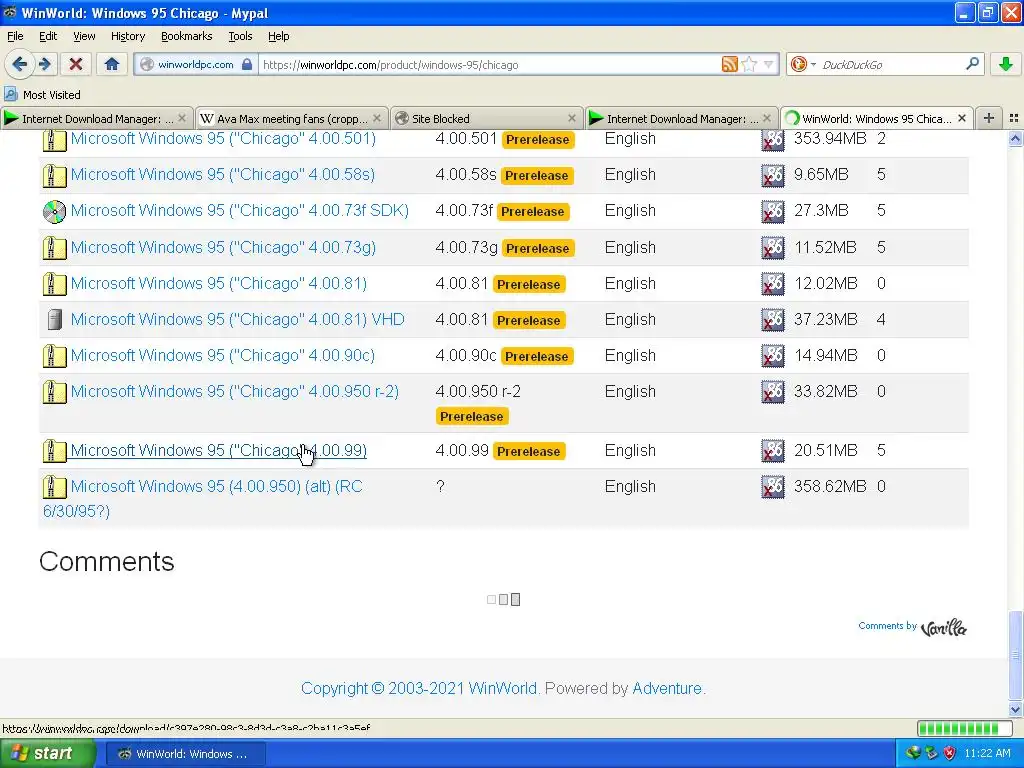Image resolution: width=1024 pixels, height=768 pixels.
Task: Open the Adventure link in footer
Action: (667, 688)
